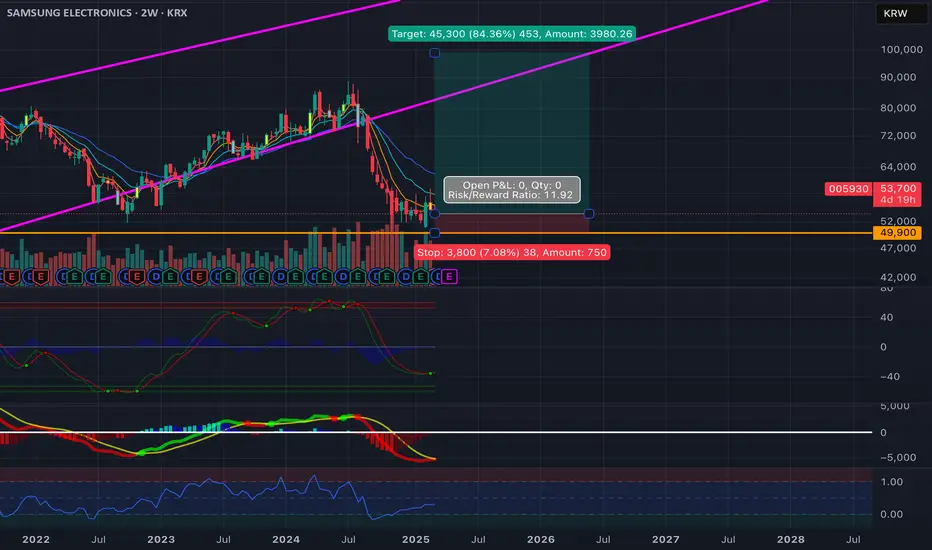Click the green earnings E marker above Jul 2022
Image resolution: width=932 pixels, height=550 pixels.
[x=103, y=276]
